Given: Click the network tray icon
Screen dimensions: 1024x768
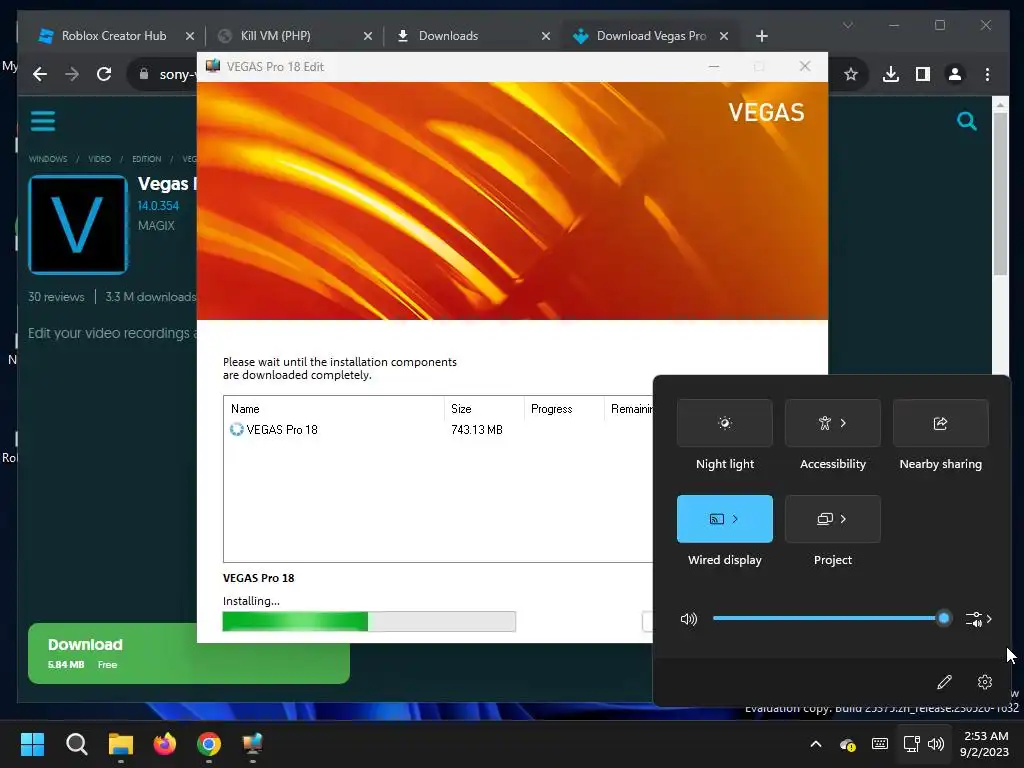Looking at the screenshot, I should click(x=911, y=744).
